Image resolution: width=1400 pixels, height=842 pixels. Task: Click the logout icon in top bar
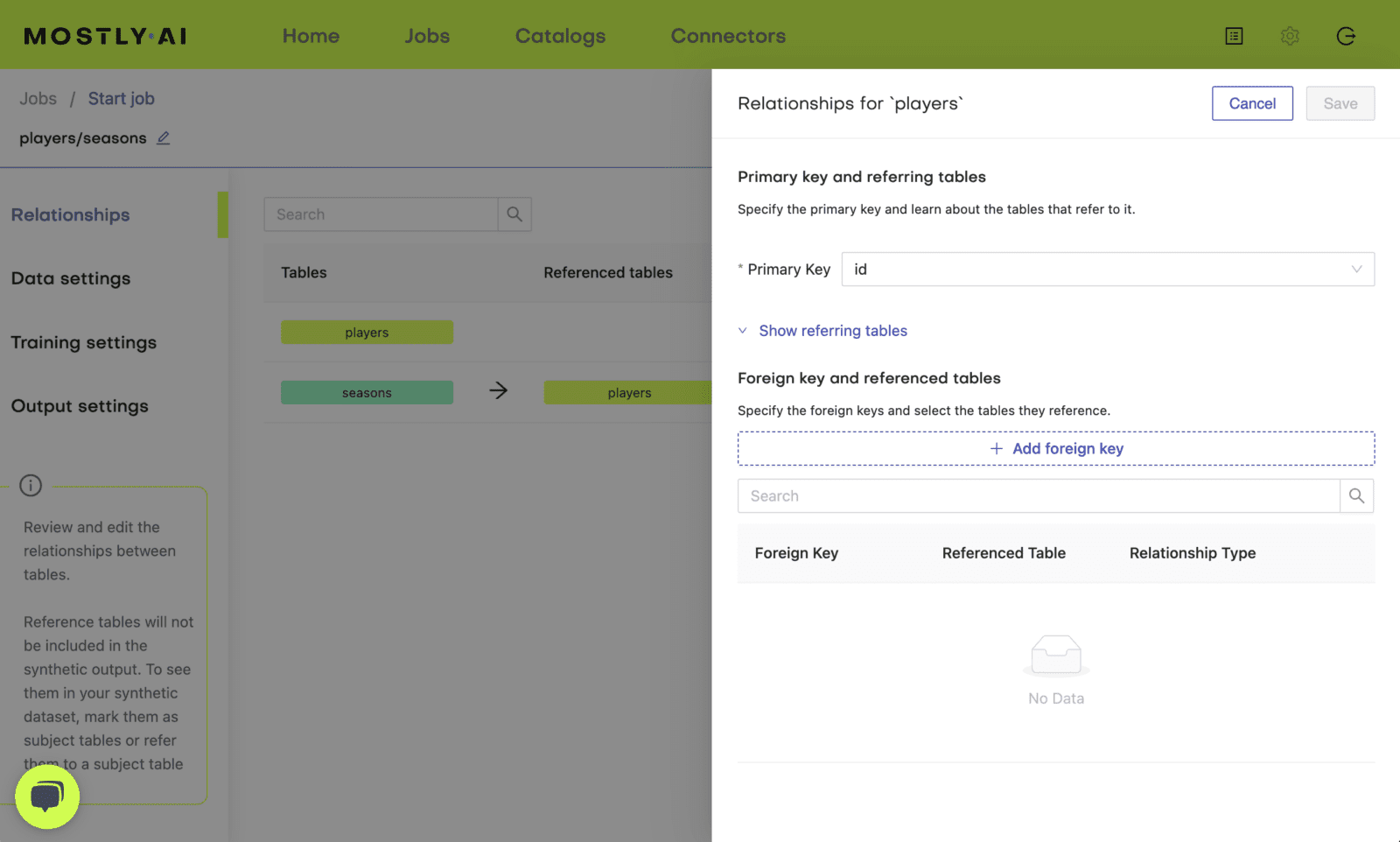1346,36
